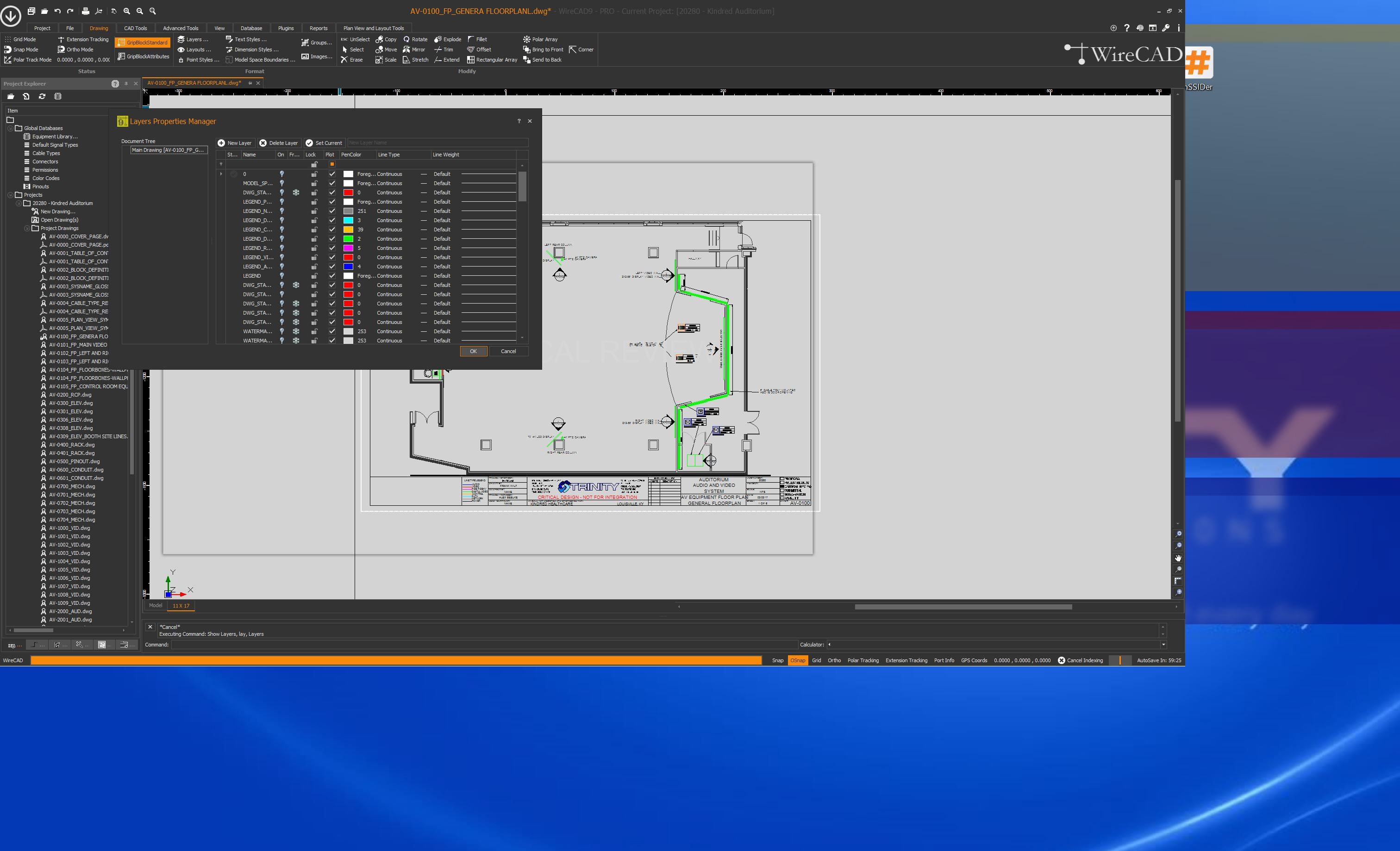Open Layers from the Format group

193,39
